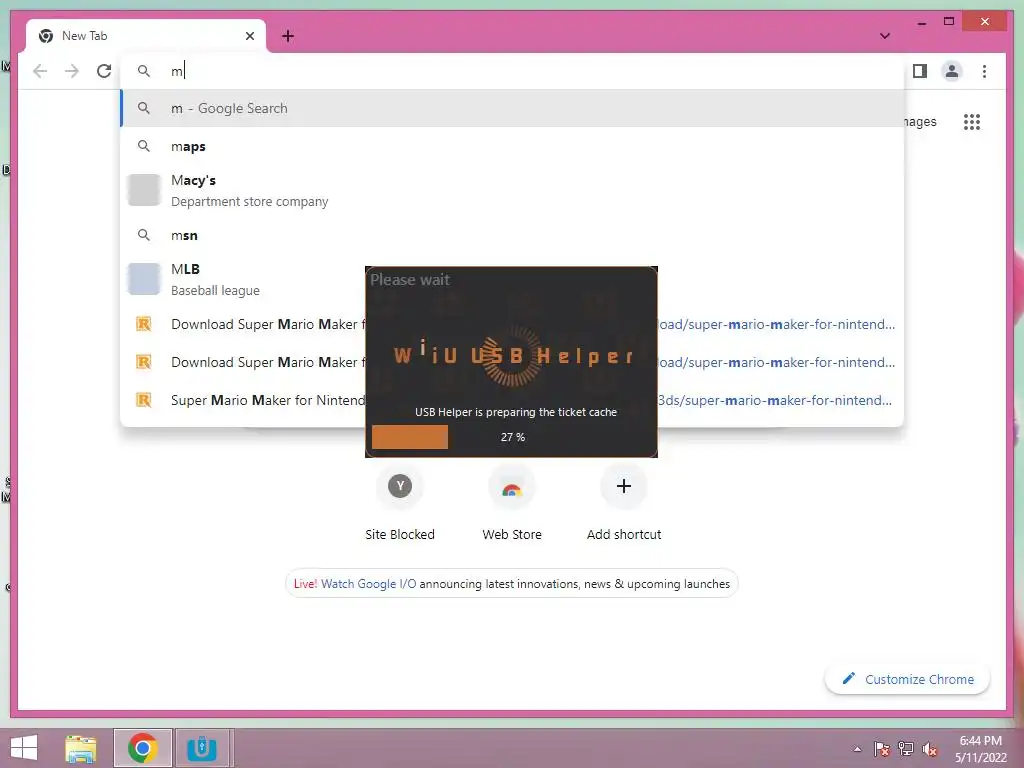The width and height of the screenshot is (1024, 768).
Task: Open the 'Watch Google I/O' link
Action: point(368,584)
